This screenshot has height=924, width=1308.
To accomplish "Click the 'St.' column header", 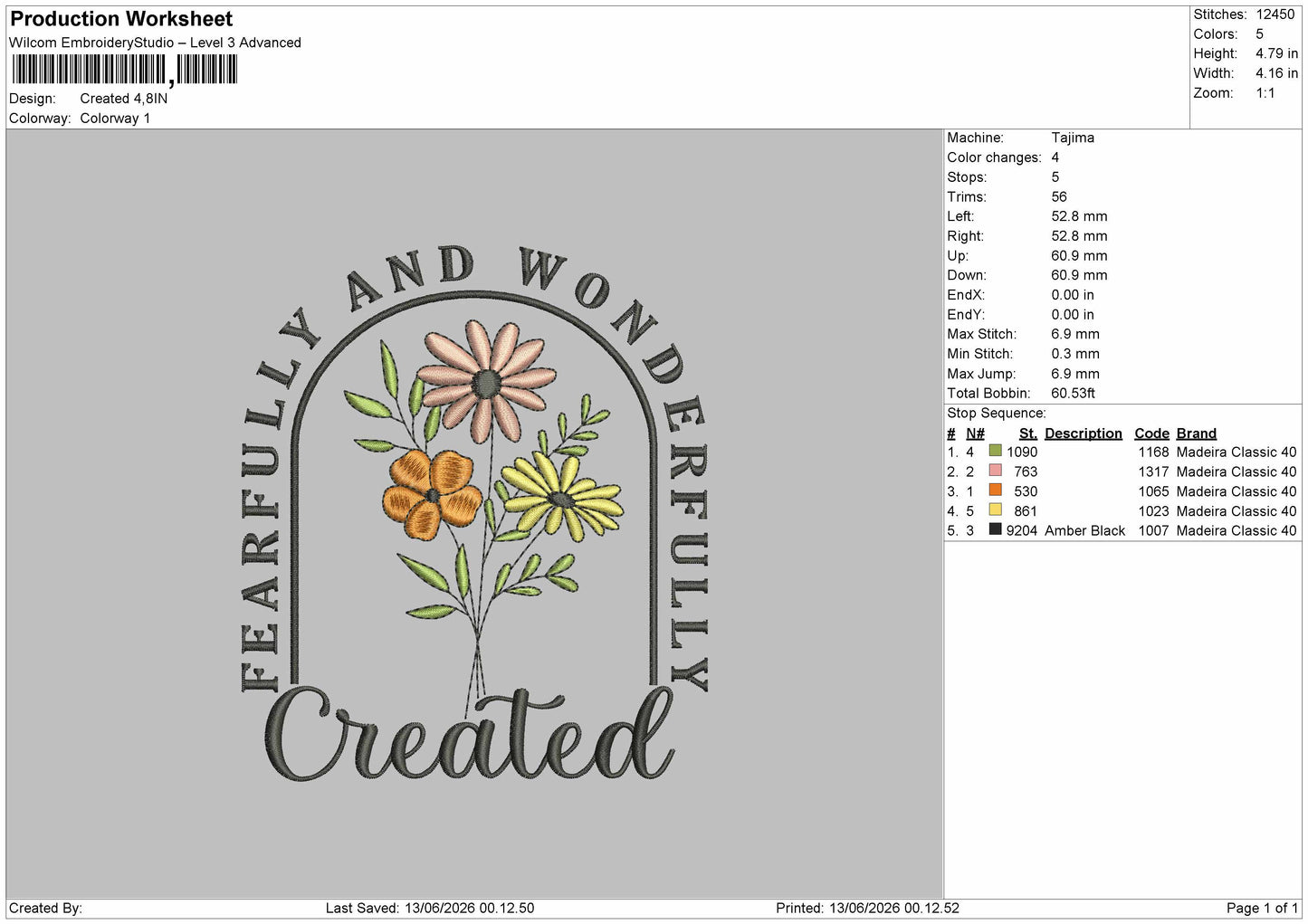I will tap(1028, 433).
